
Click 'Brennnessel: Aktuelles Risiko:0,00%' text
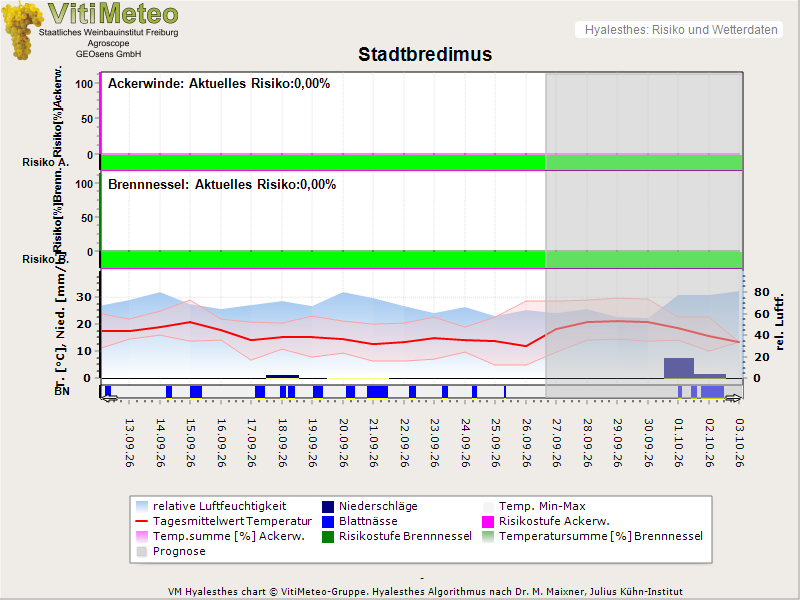coord(222,185)
